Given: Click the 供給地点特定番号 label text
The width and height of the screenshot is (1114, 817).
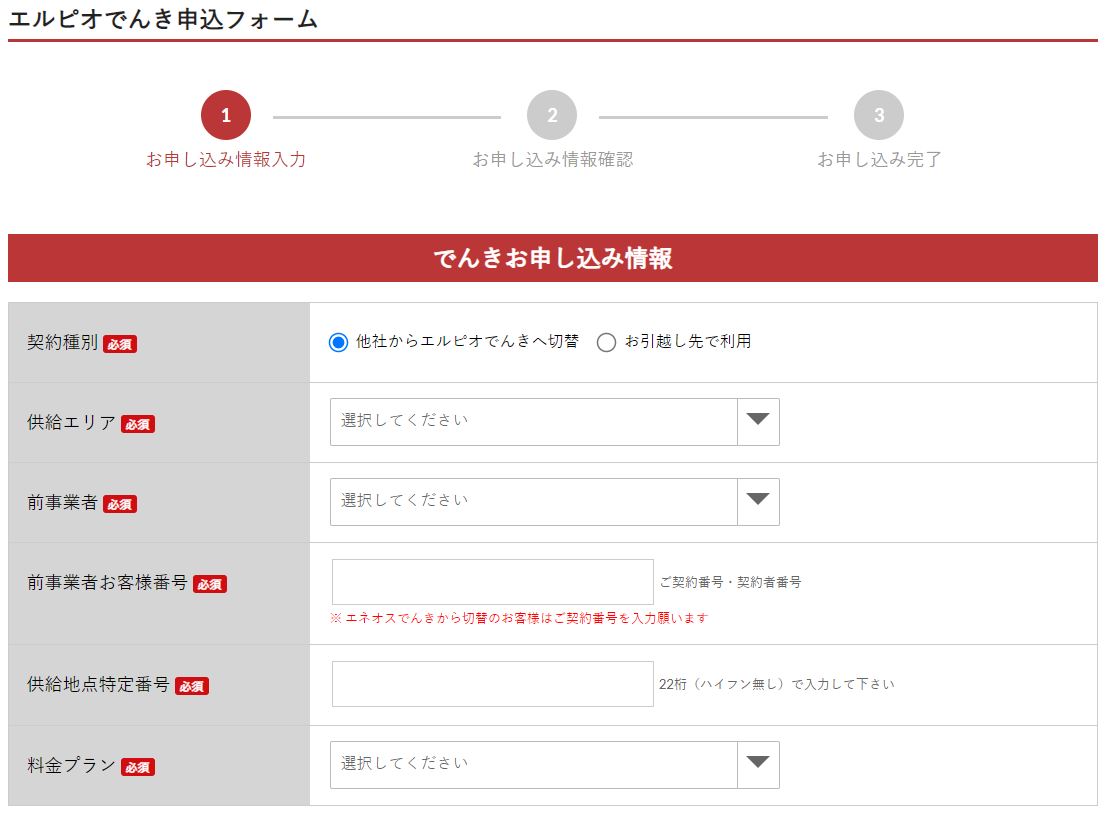Looking at the screenshot, I should [98, 685].
